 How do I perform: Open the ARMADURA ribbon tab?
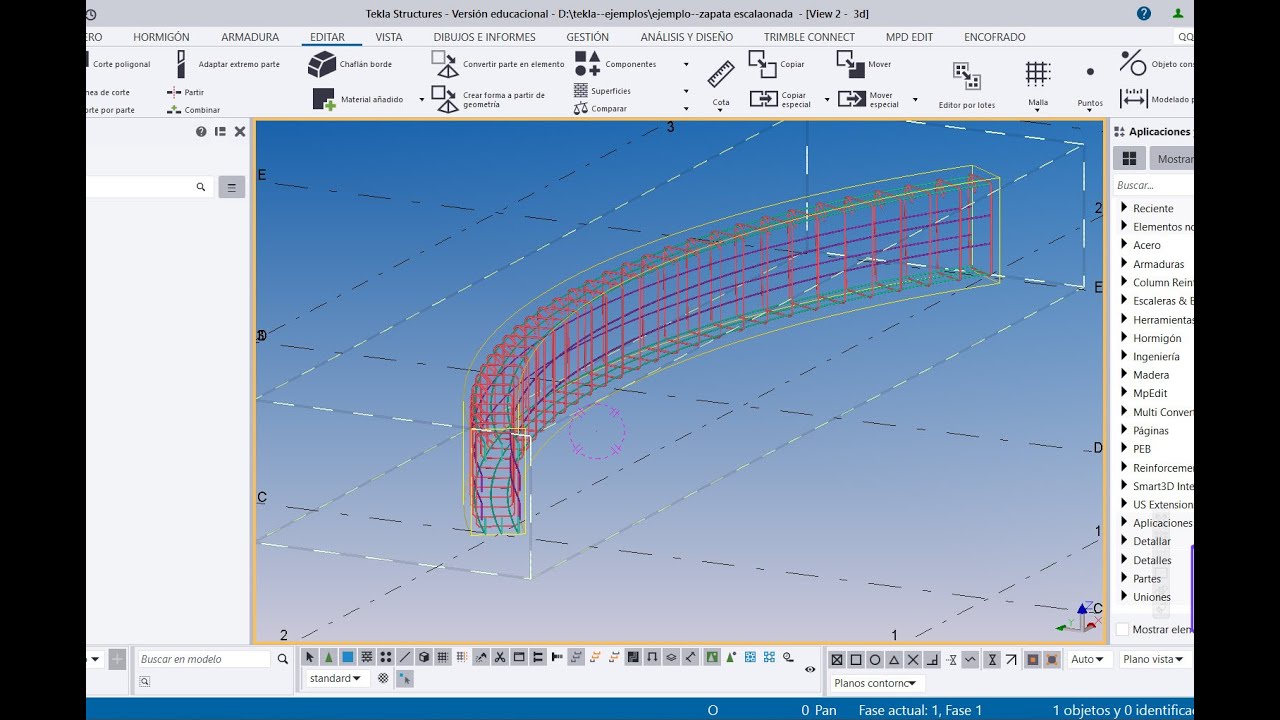(x=250, y=37)
